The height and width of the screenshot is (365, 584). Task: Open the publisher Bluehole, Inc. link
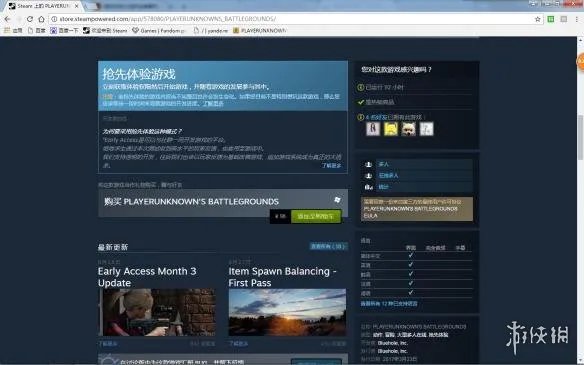tap(393, 351)
